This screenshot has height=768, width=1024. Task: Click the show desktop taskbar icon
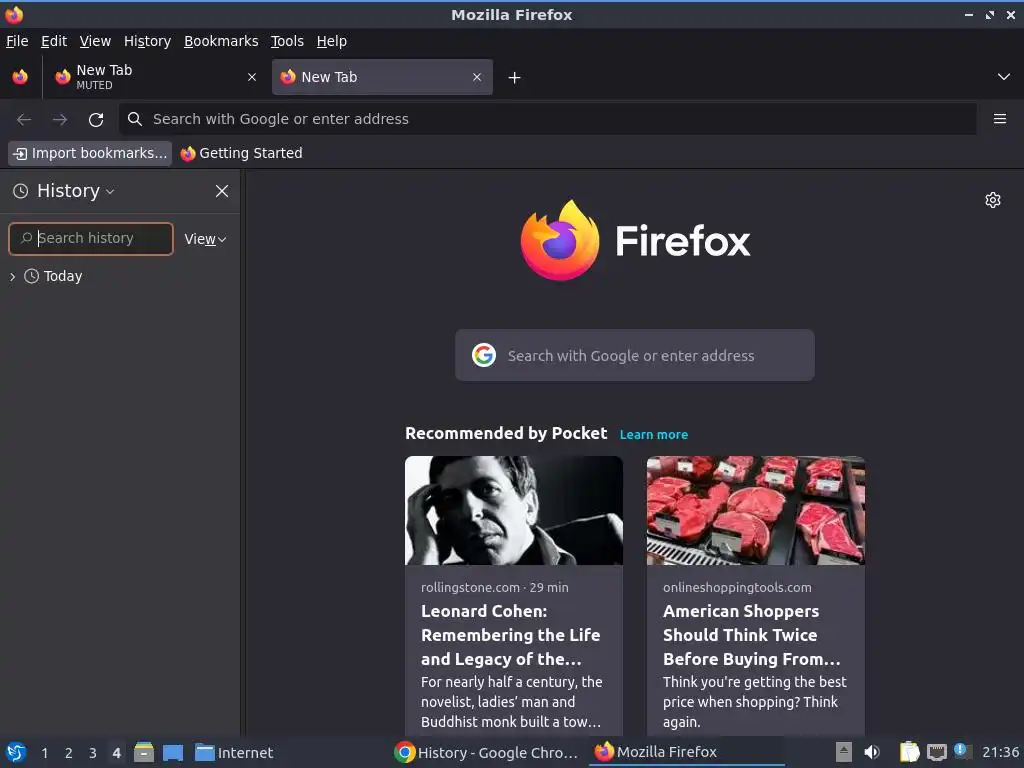[x=172, y=752]
